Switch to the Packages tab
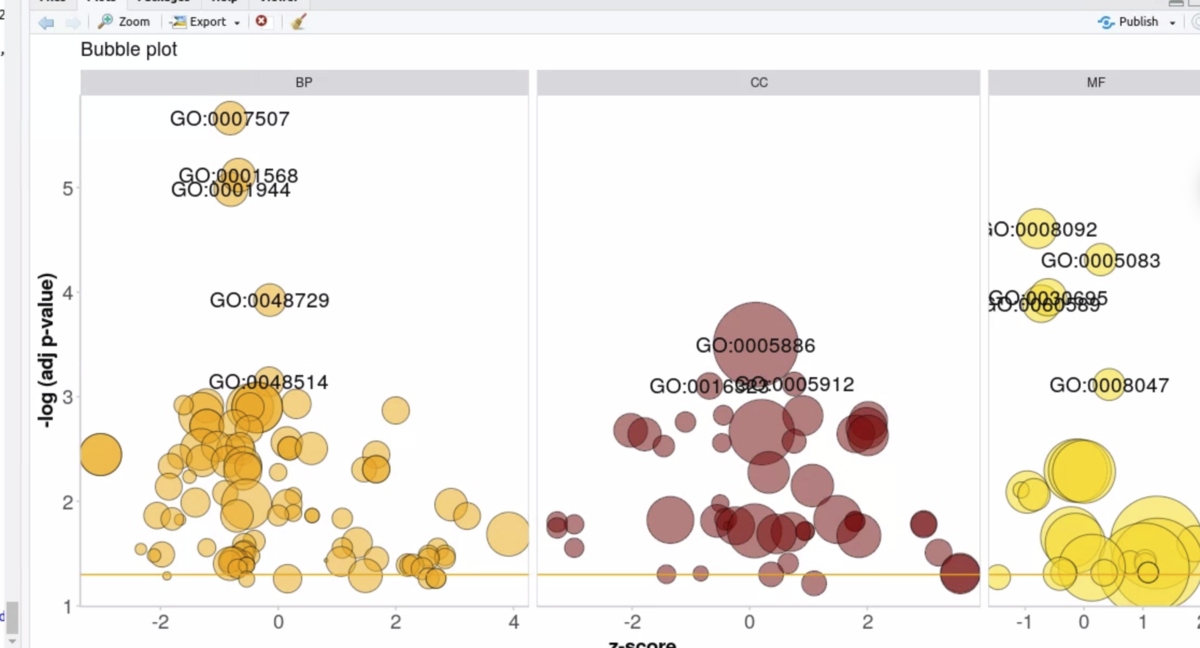The image size is (1200, 648). [164, 2]
